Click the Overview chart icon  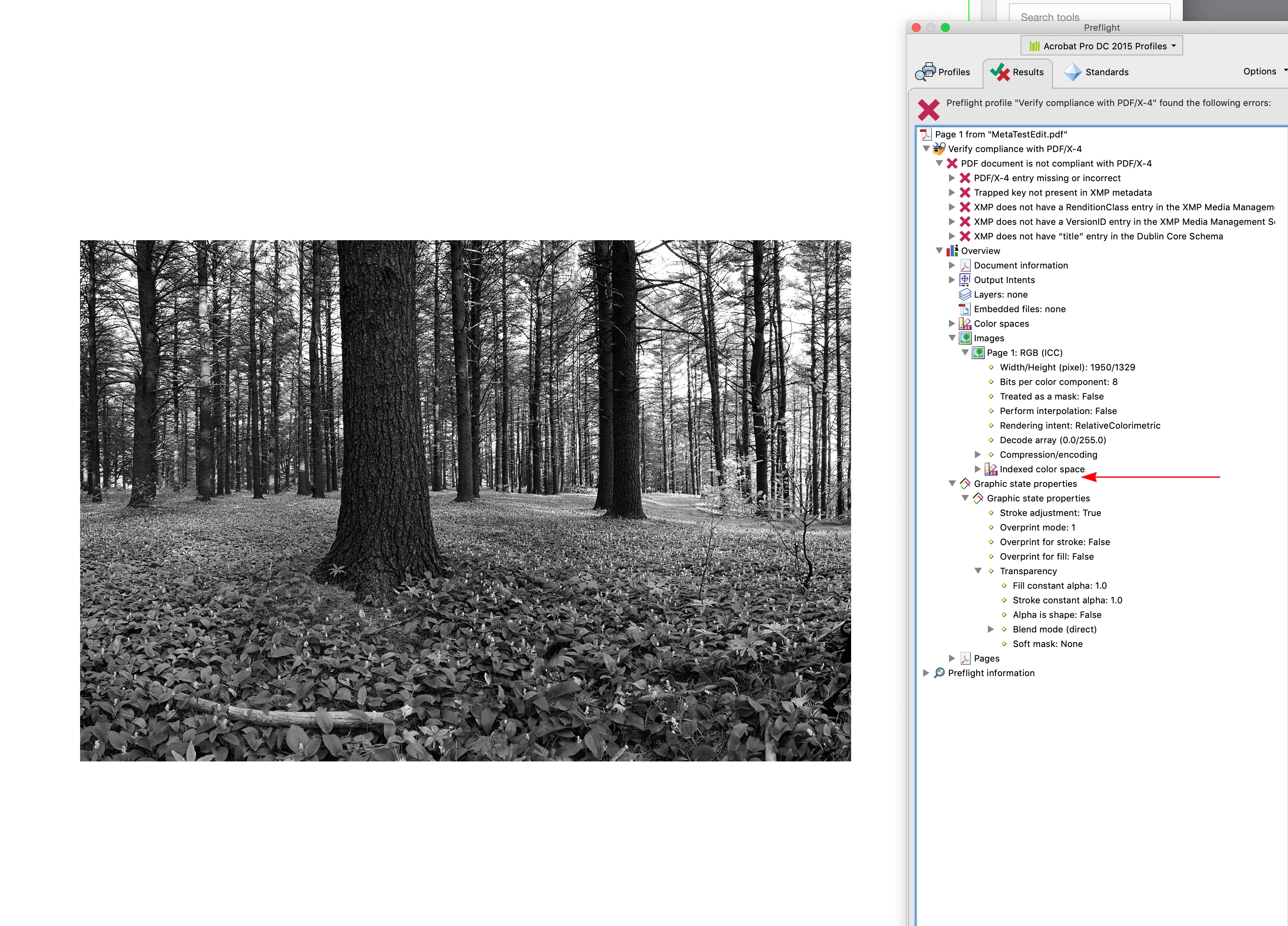pos(952,251)
